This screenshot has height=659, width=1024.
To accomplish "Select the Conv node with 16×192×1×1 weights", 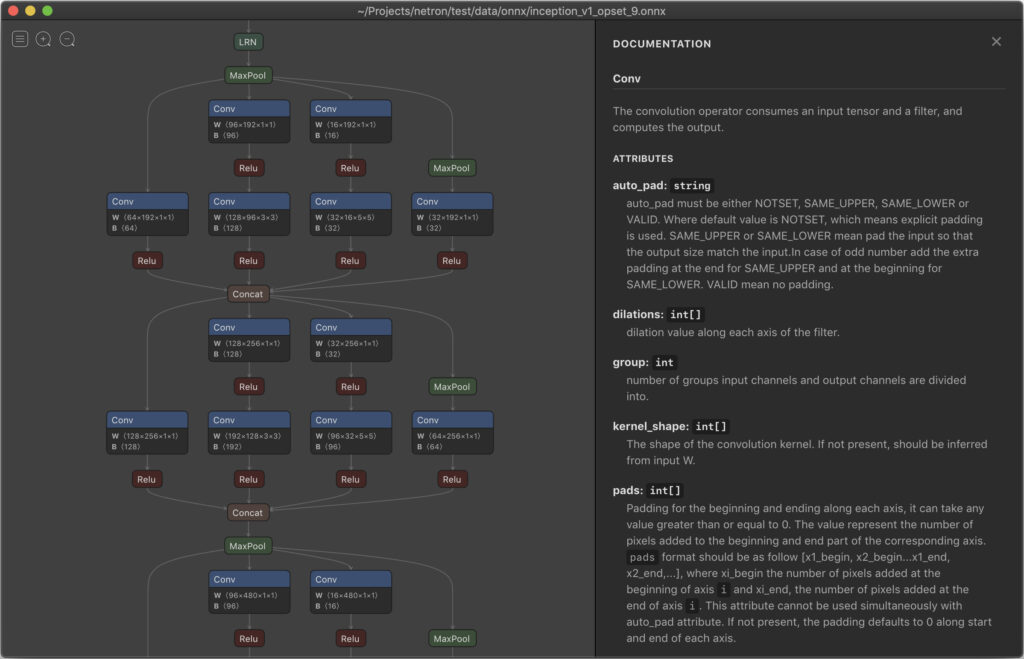I will click(x=350, y=107).
